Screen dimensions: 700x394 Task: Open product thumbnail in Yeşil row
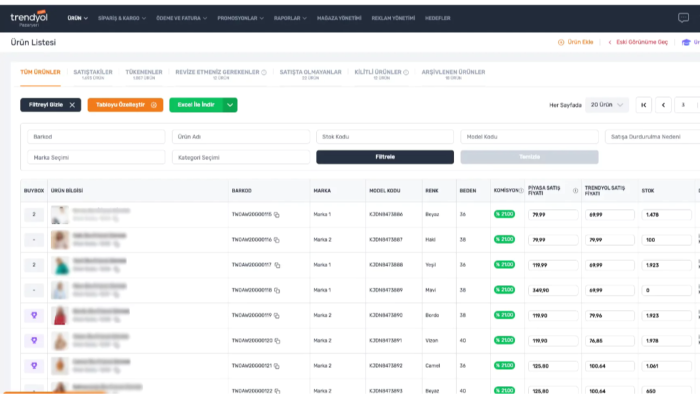(x=59, y=265)
